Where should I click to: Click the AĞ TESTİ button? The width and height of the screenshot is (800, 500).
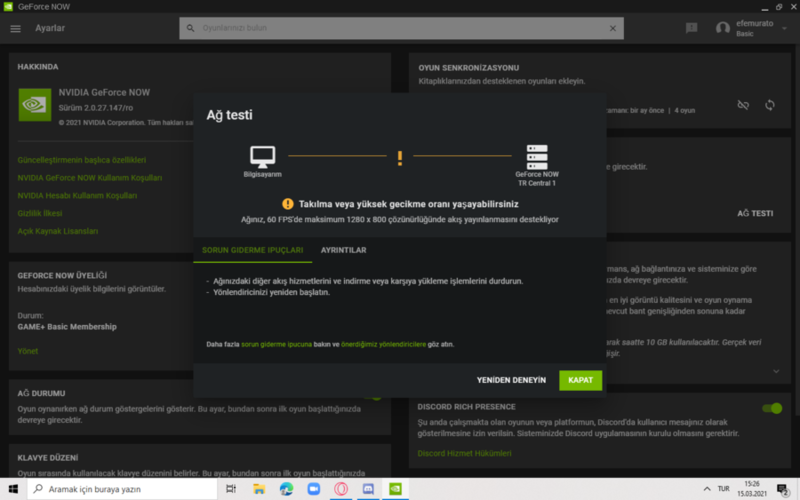[755, 213]
